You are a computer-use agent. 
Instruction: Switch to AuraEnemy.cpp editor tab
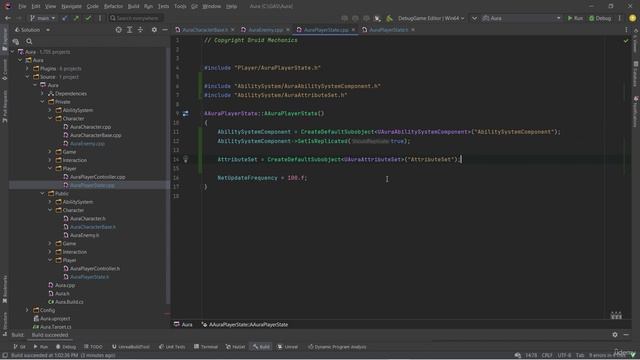pos(265,30)
